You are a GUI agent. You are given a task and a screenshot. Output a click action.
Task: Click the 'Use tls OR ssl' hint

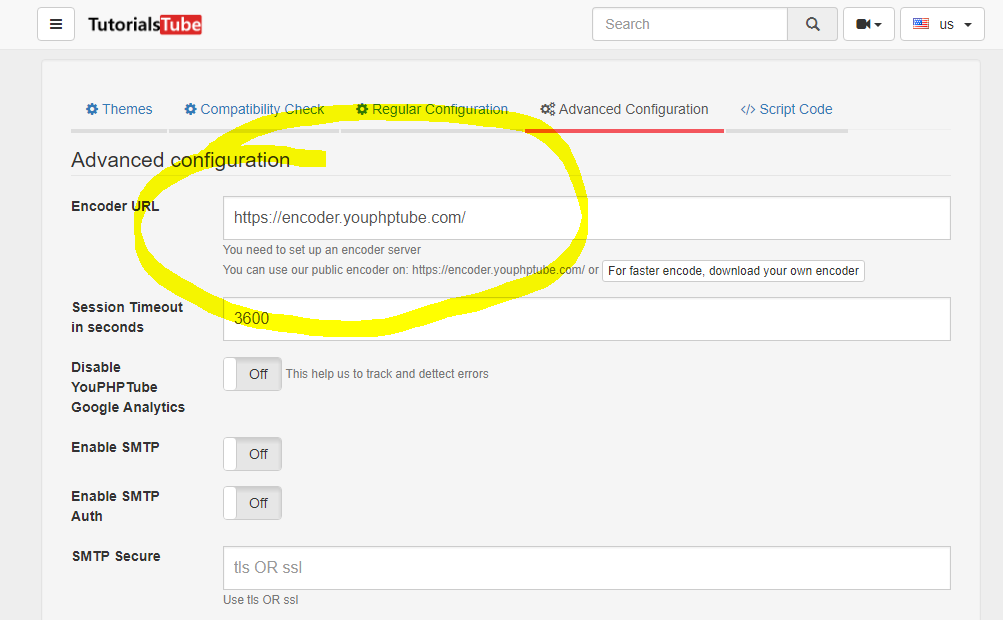pyautogui.click(x=260, y=600)
